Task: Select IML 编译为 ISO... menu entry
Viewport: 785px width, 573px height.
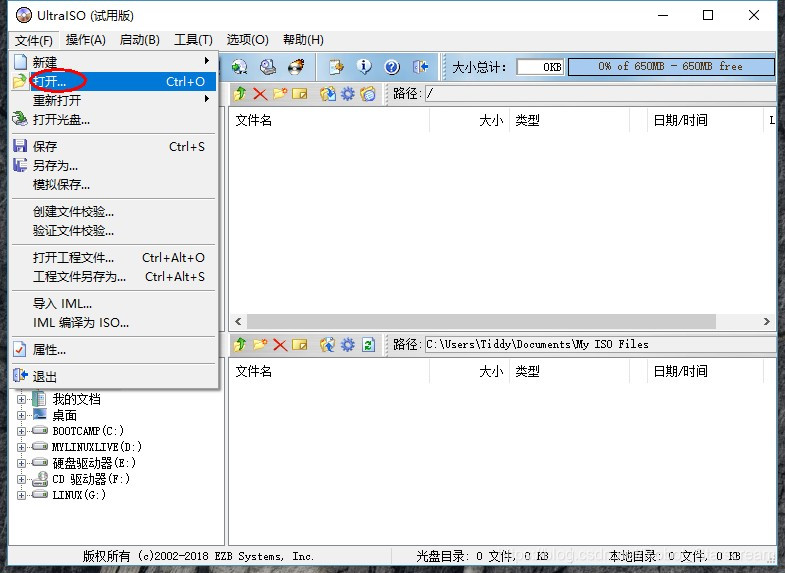Action: [114, 322]
